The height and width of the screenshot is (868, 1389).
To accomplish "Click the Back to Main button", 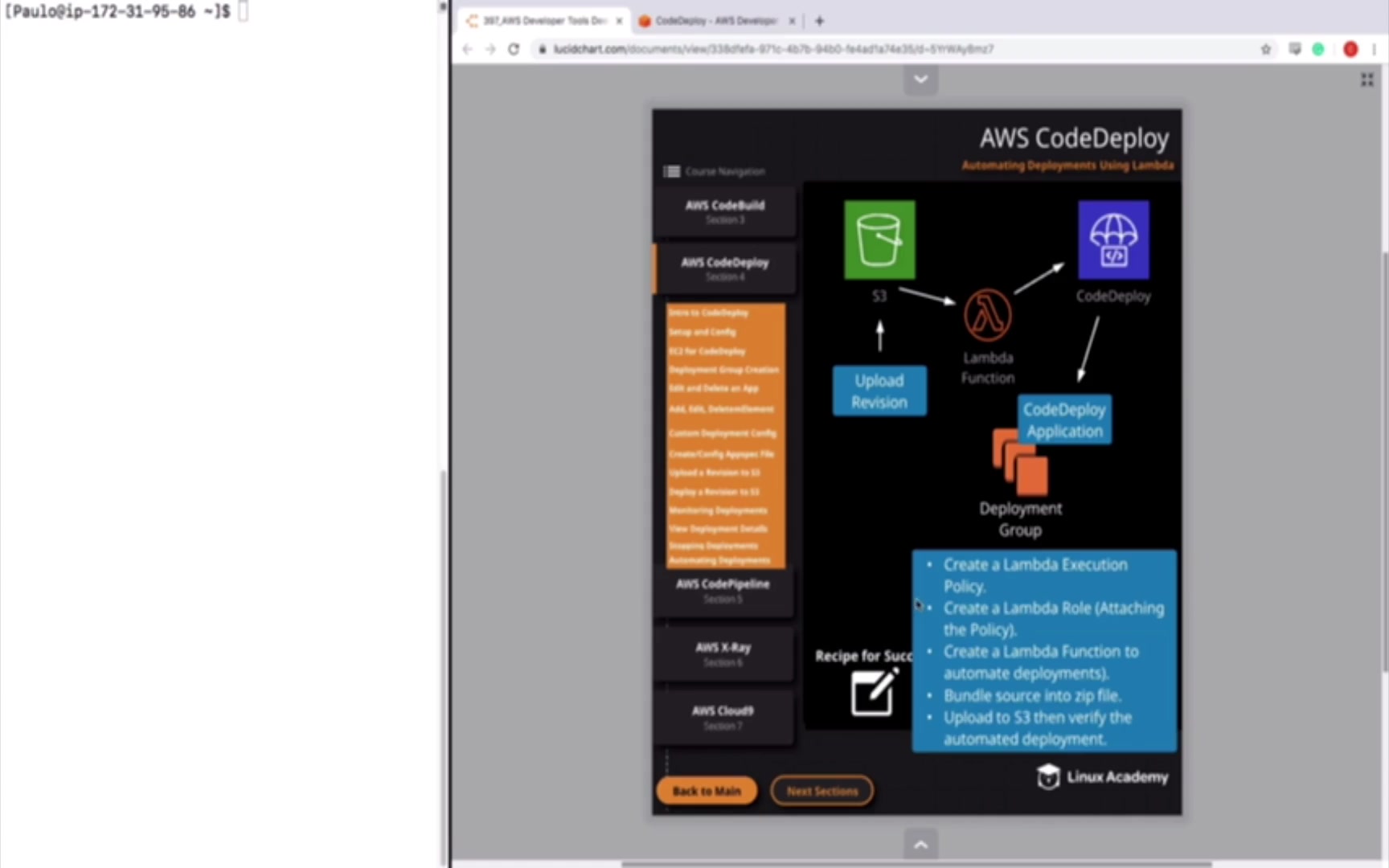I will coord(707,791).
